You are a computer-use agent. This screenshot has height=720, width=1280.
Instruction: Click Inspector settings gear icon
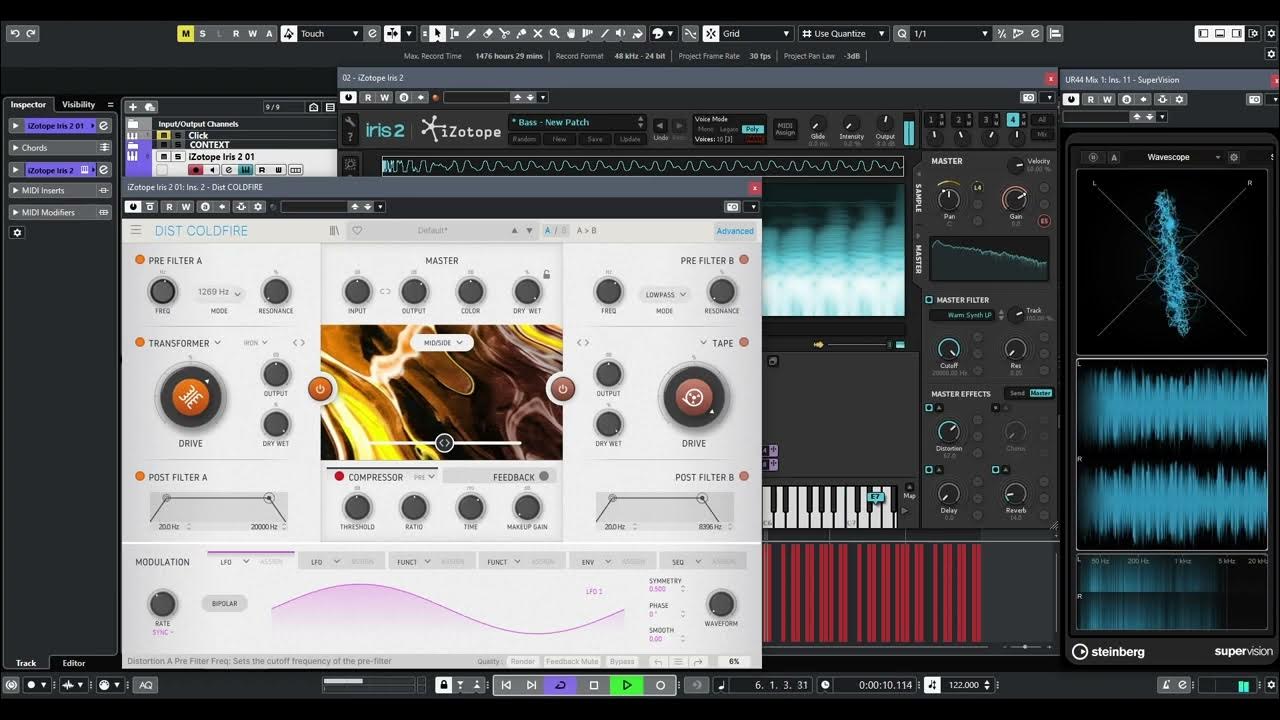[x=16, y=232]
